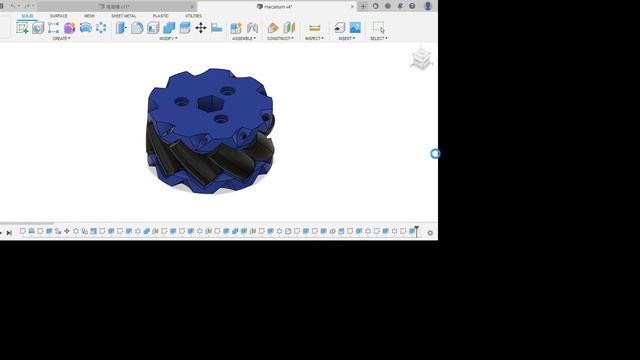
Task: Click the first timeline feature icon
Action: (22, 231)
